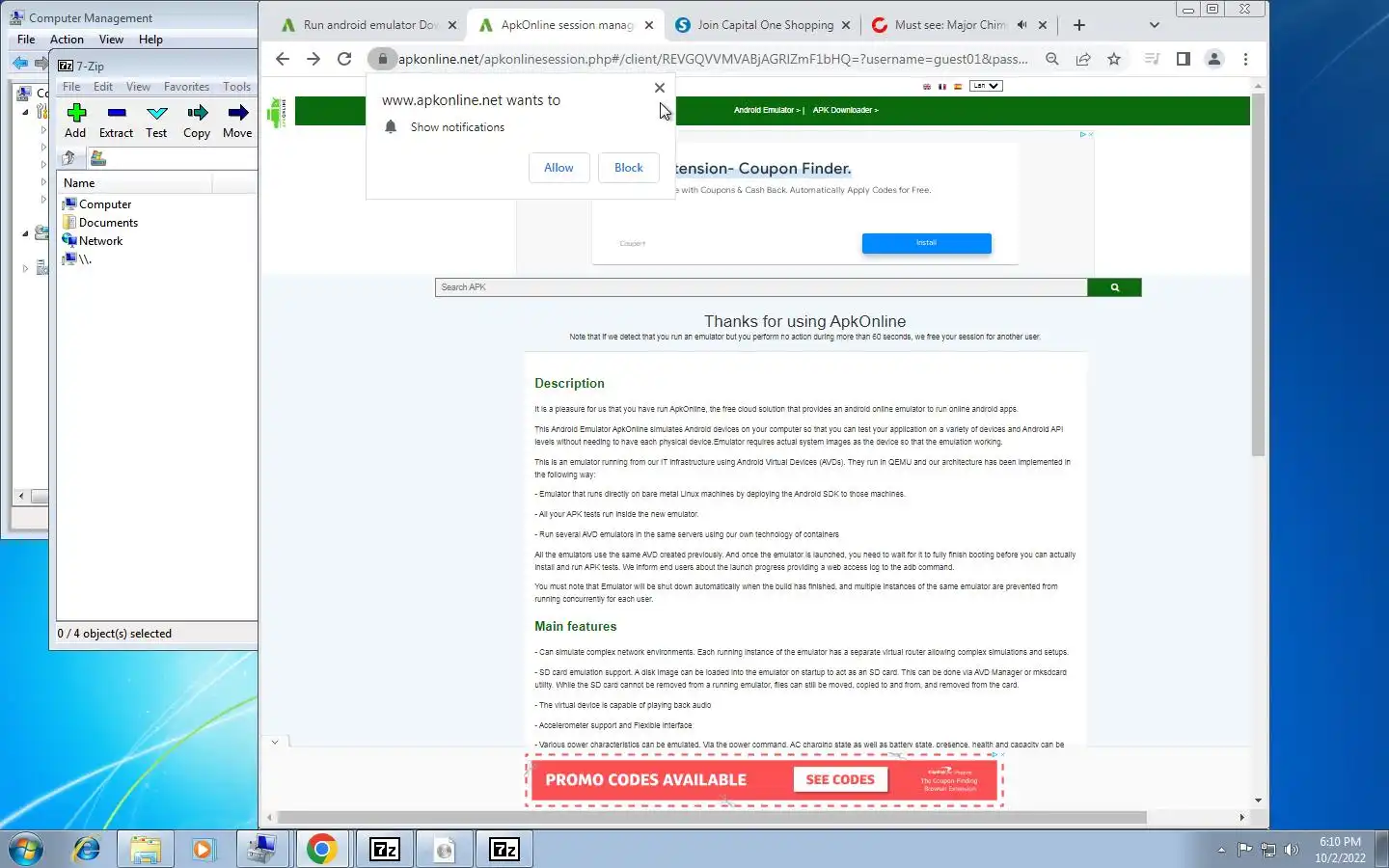Open the File menu in 7-Zip

pyautogui.click(x=72, y=87)
